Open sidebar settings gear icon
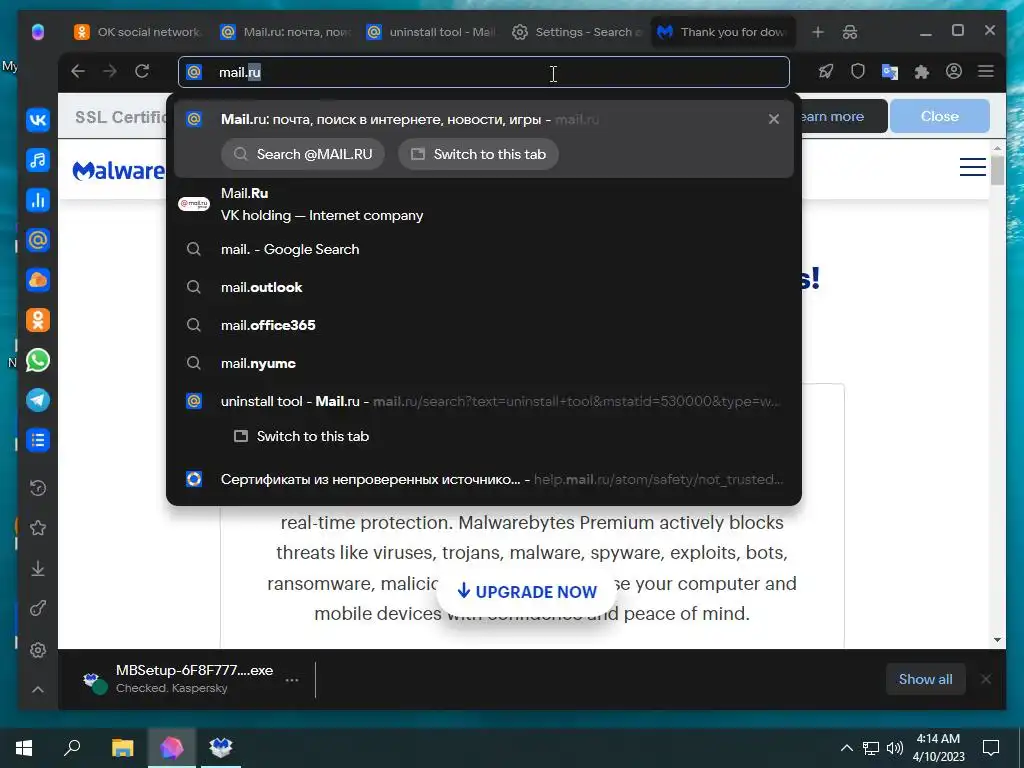This screenshot has height=768, width=1024. [x=38, y=650]
